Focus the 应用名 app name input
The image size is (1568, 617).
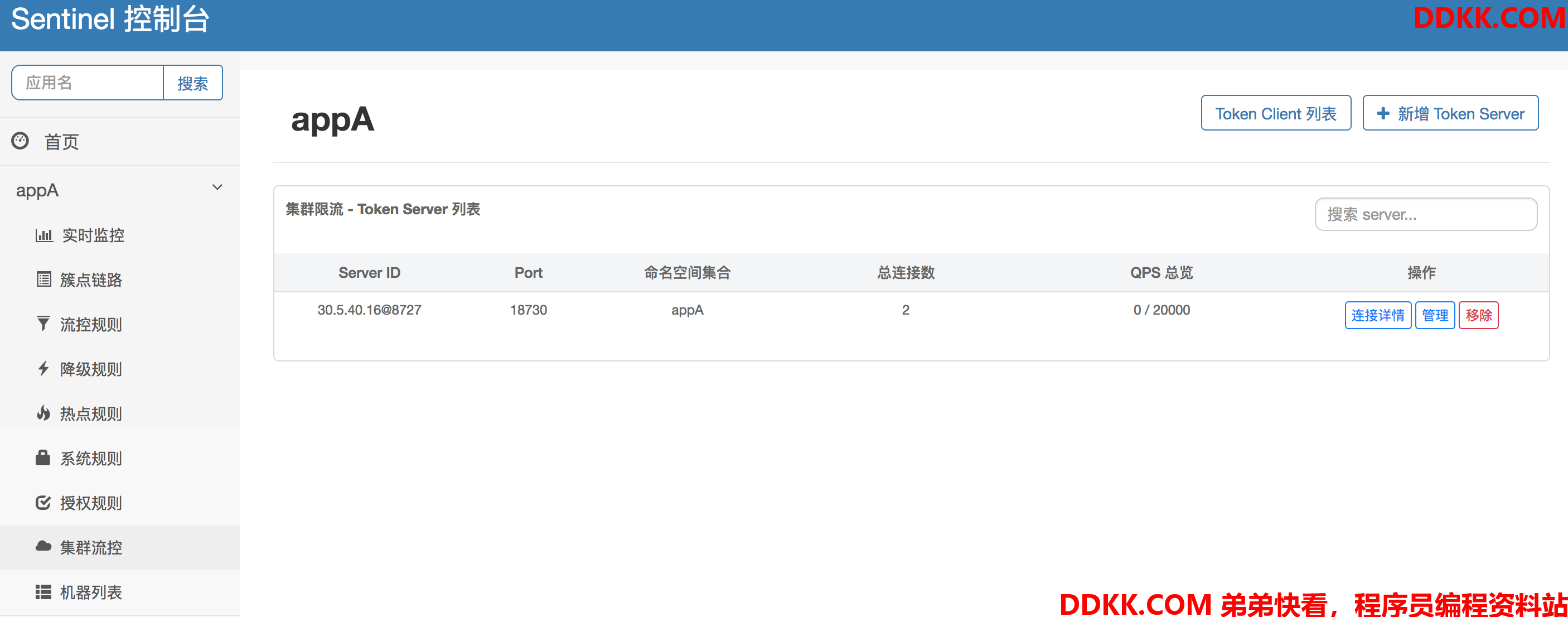click(x=88, y=83)
